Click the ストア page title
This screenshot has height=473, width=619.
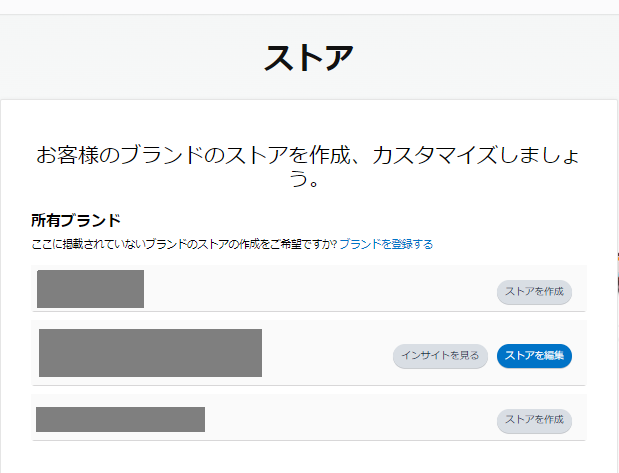[x=309, y=58]
